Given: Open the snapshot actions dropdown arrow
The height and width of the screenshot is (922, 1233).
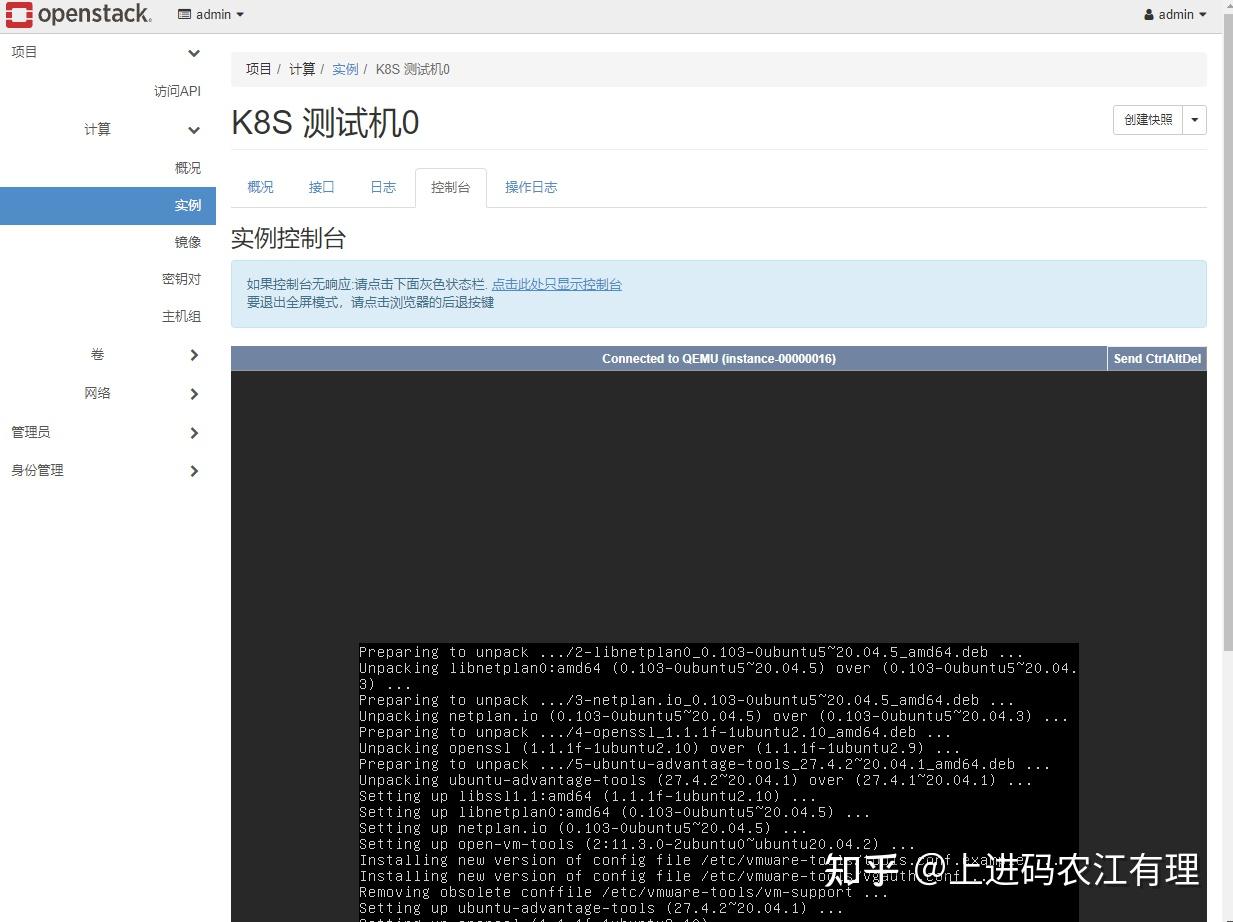Looking at the screenshot, I should (x=1194, y=119).
